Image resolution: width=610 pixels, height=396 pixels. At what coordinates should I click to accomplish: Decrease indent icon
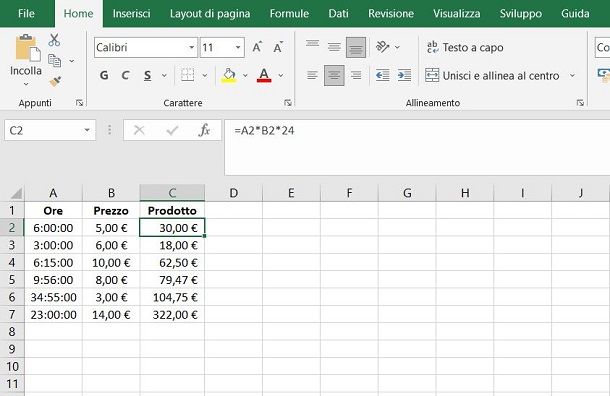click(382, 75)
